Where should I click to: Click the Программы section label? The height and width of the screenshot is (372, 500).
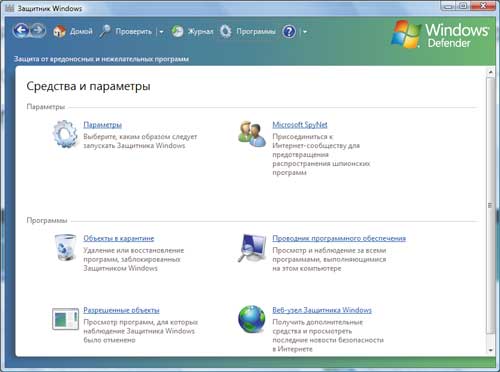tap(47, 220)
